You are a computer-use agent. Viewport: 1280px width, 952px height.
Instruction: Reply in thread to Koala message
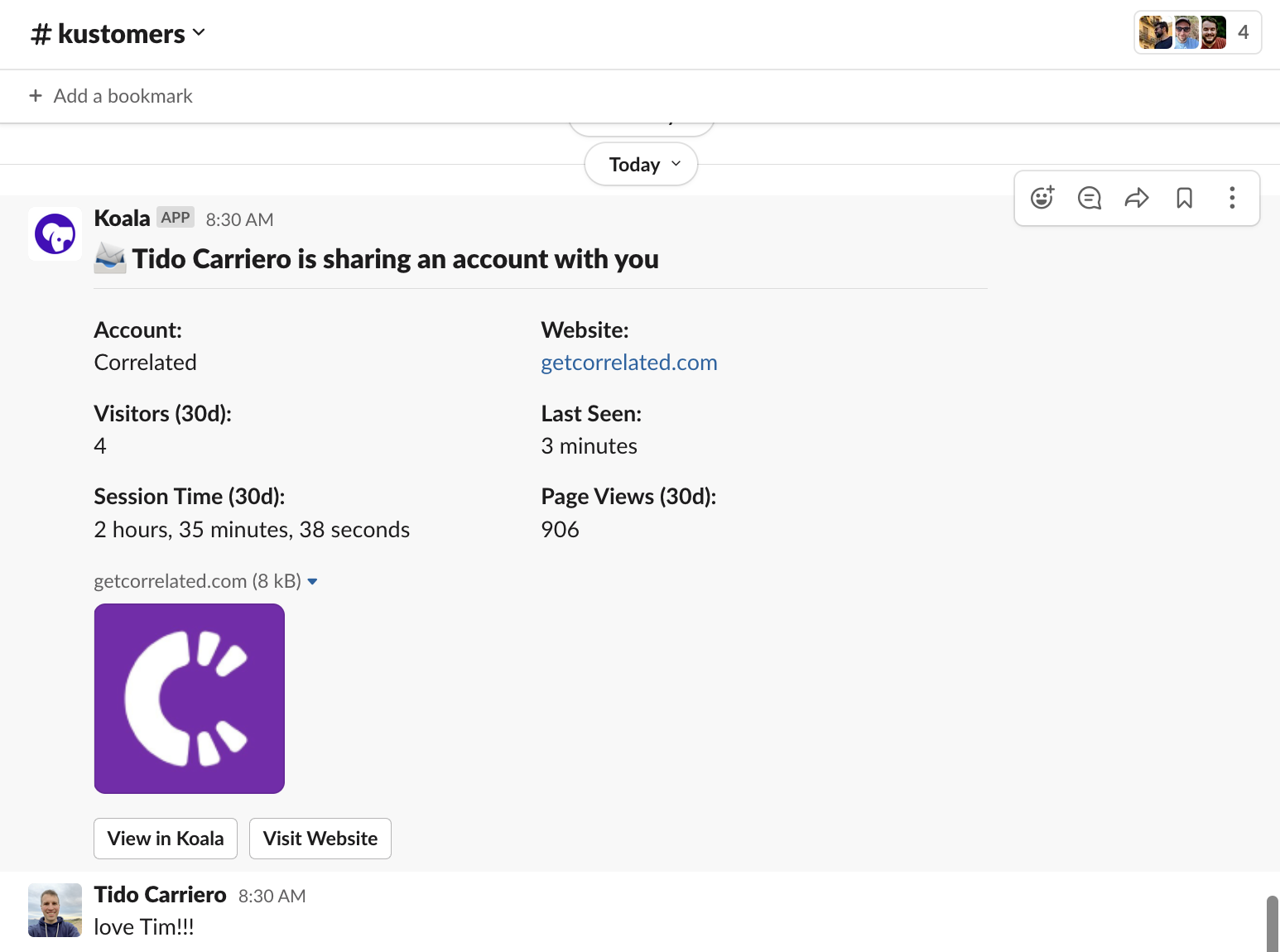coord(1089,198)
